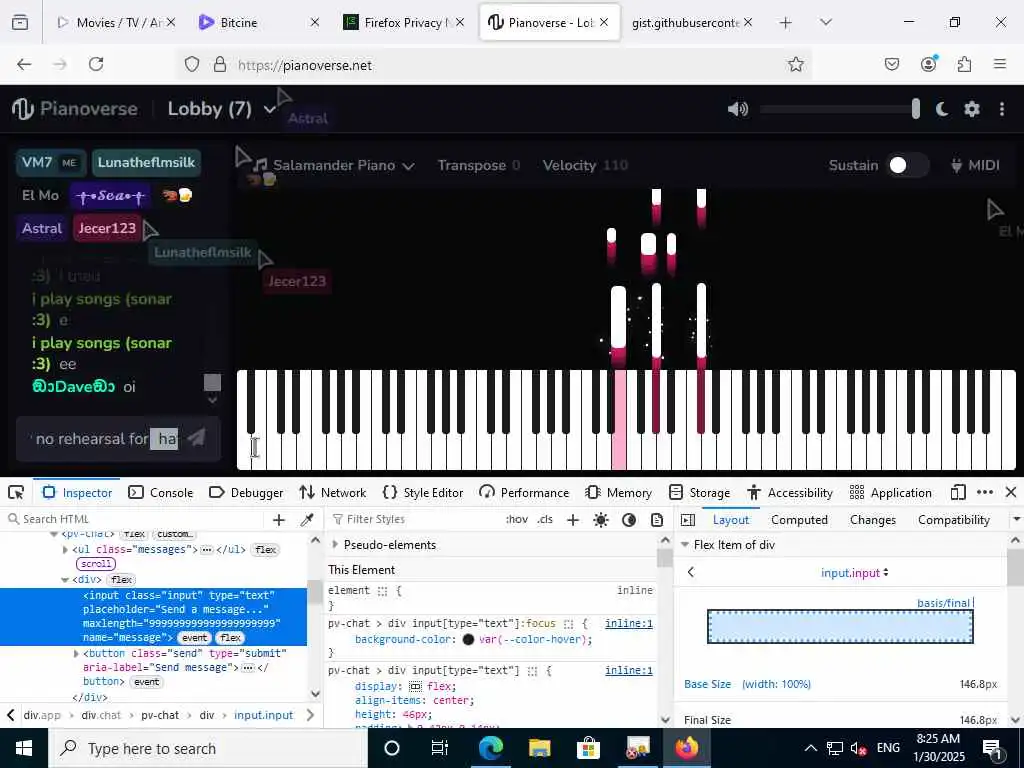Screen dimensions: 1024x768
Task: Toggle flexbox highlighter on display flex
Action: click(x=415, y=686)
